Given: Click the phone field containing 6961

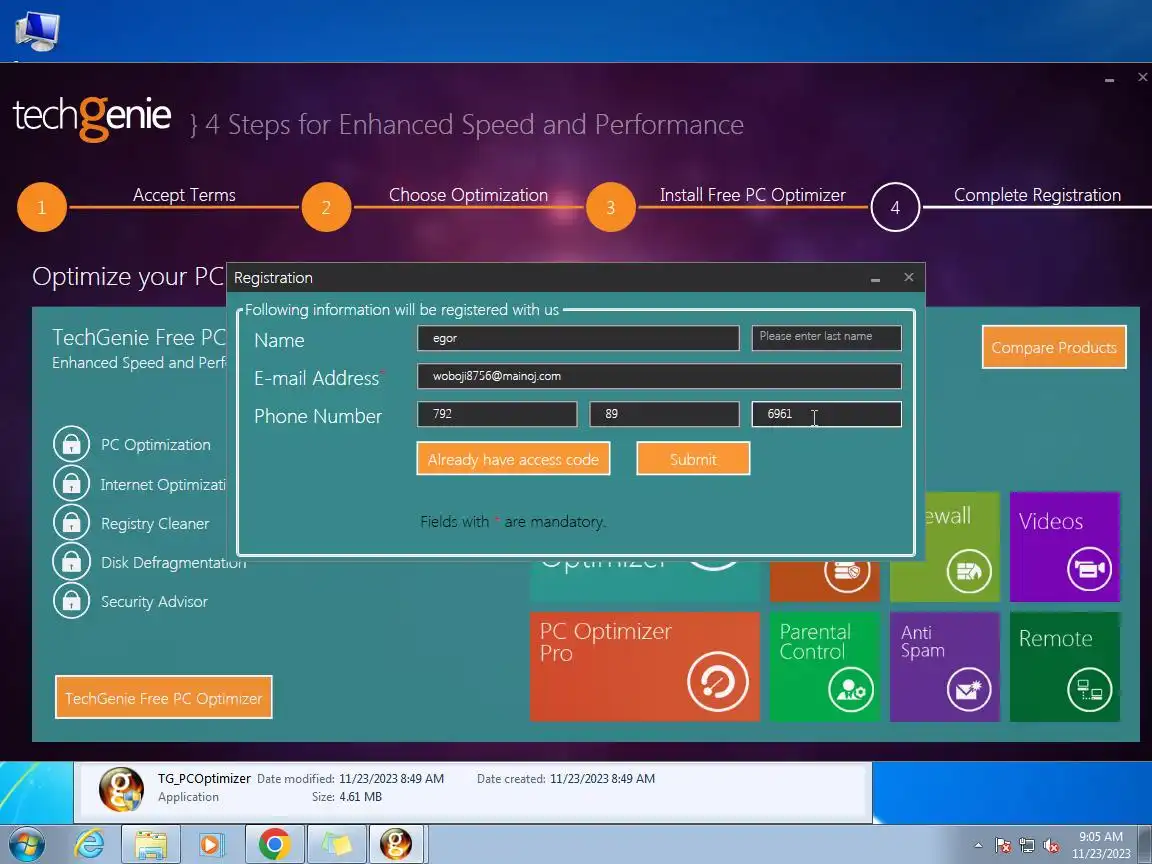Looking at the screenshot, I should pos(827,414).
